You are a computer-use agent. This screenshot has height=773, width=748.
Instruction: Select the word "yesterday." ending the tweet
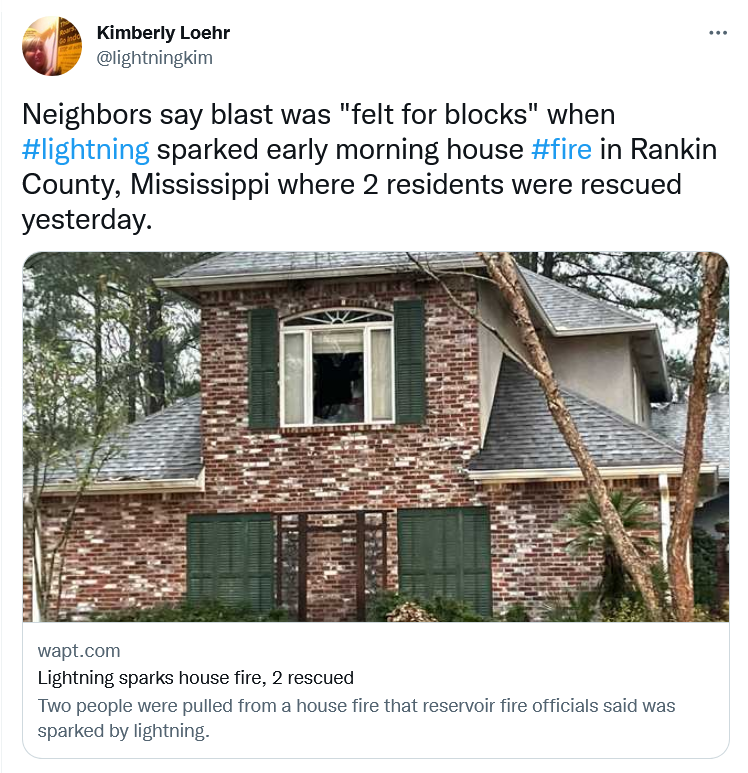pos(87,219)
